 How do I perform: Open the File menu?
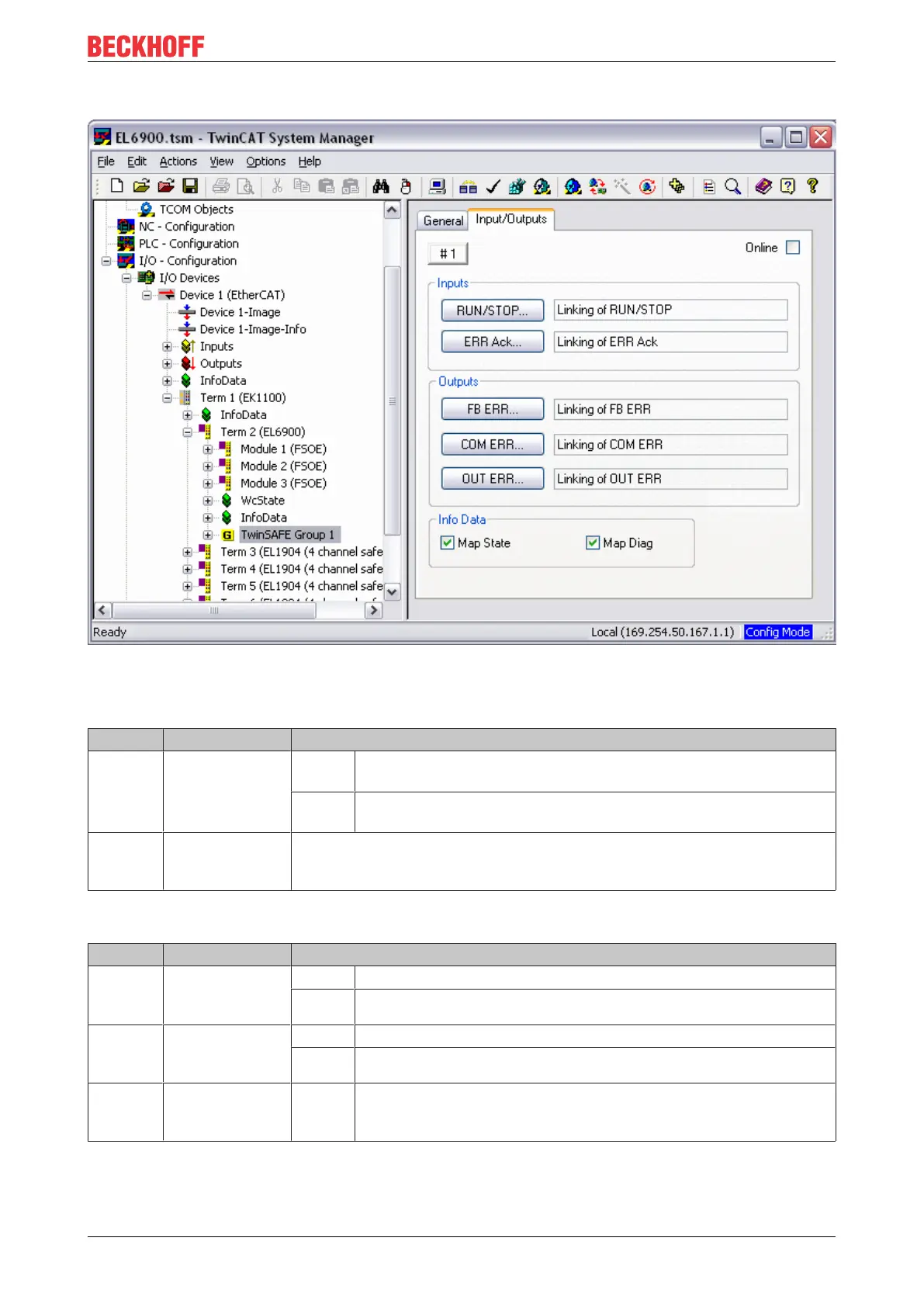(106, 161)
